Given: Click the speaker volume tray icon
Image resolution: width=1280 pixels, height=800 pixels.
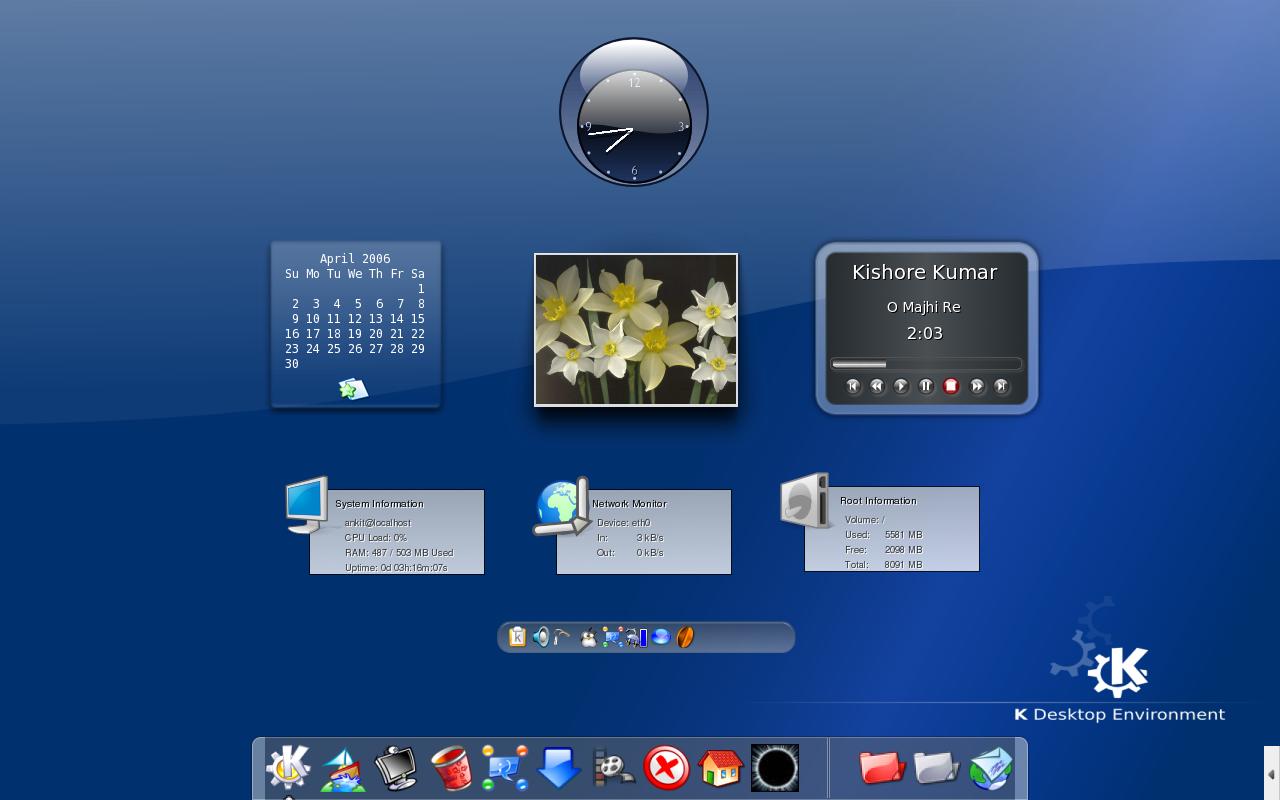Looking at the screenshot, I should [541, 637].
